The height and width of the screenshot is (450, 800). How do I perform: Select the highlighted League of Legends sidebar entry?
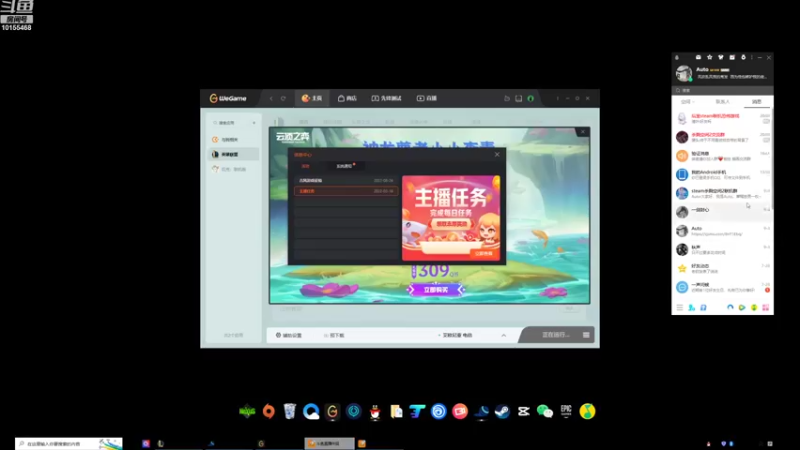[x=233, y=154]
